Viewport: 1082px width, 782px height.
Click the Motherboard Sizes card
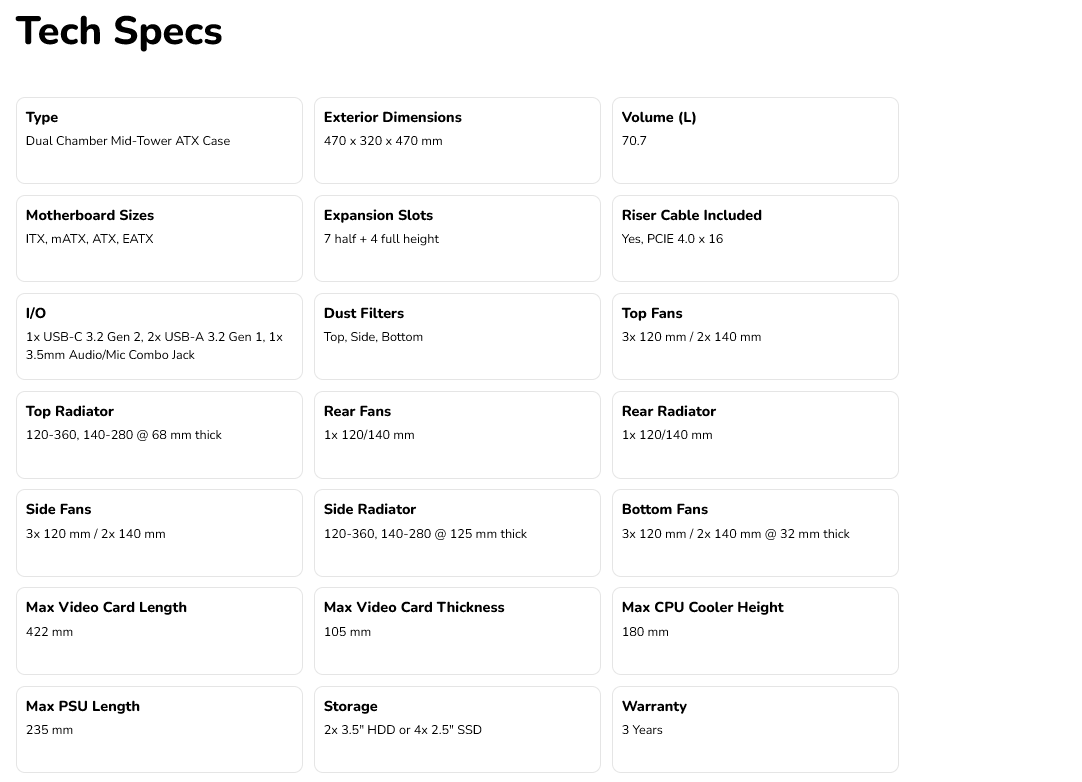[x=159, y=239]
